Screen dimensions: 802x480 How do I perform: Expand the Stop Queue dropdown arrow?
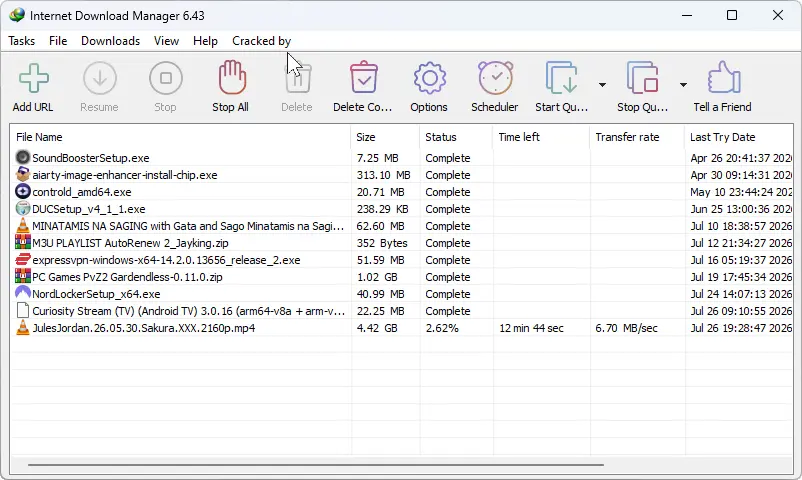pyautogui.click(x=683, y=85)
